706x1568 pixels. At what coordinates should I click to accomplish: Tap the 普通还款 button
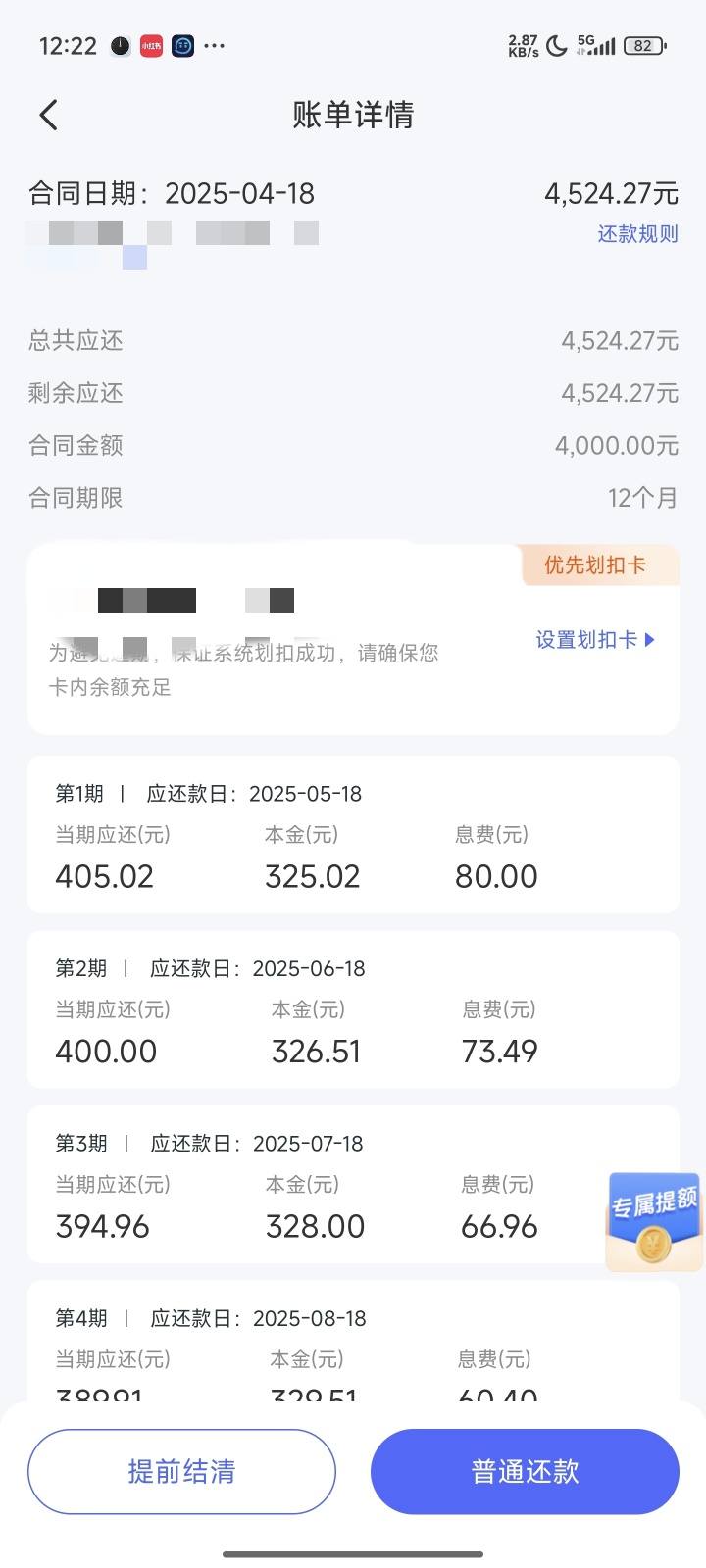point(525,1471)
